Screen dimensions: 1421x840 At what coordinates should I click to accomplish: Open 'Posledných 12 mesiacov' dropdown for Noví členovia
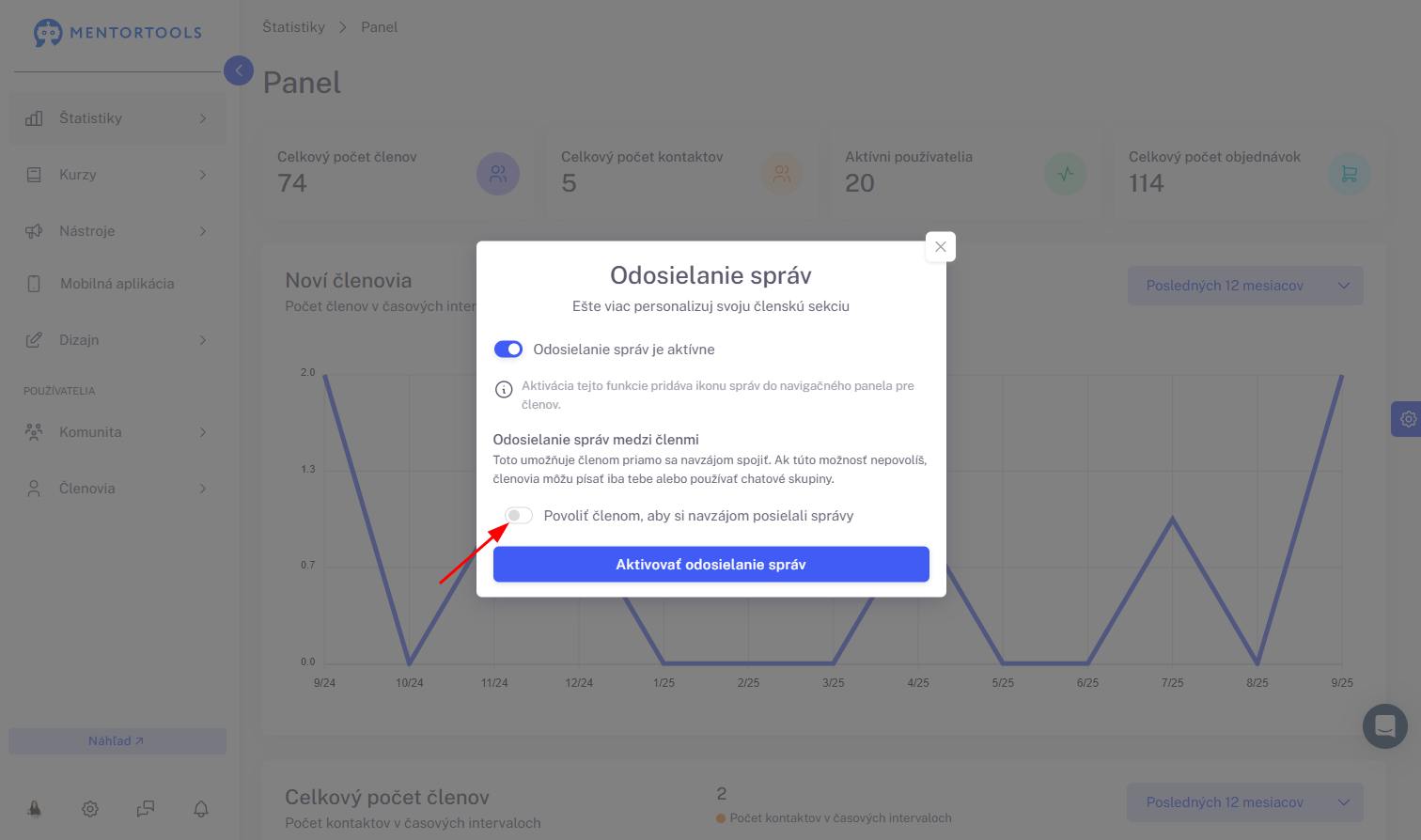click(x=1245, y=286)
